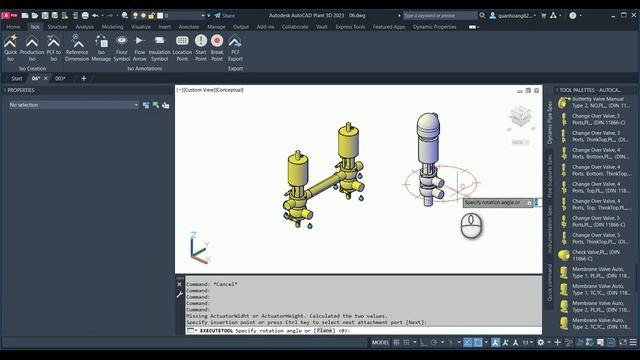Click the rotation angle dynamic input box

pyautogui.click(x=538, y=202)
